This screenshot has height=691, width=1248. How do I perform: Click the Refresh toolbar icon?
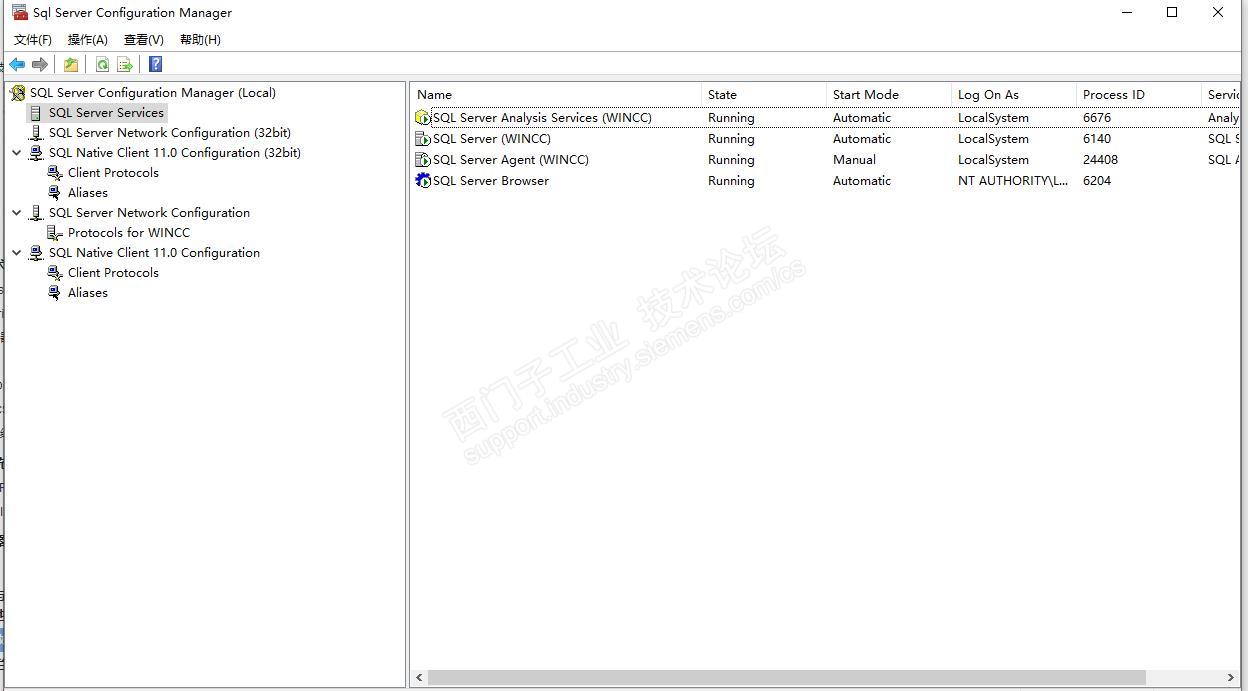(x=102, y=64)
